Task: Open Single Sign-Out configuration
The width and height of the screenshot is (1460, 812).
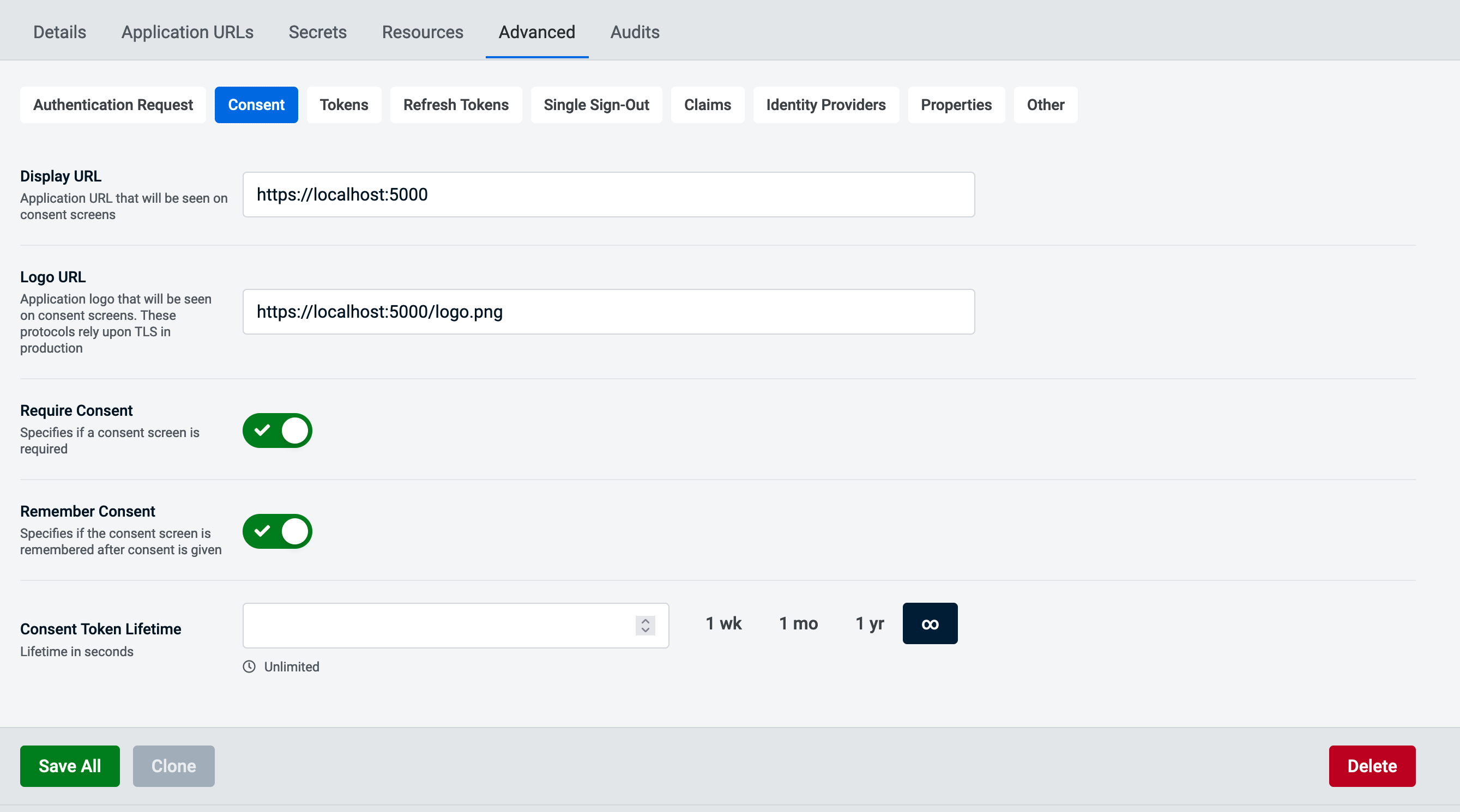Action: click(596, 105)
